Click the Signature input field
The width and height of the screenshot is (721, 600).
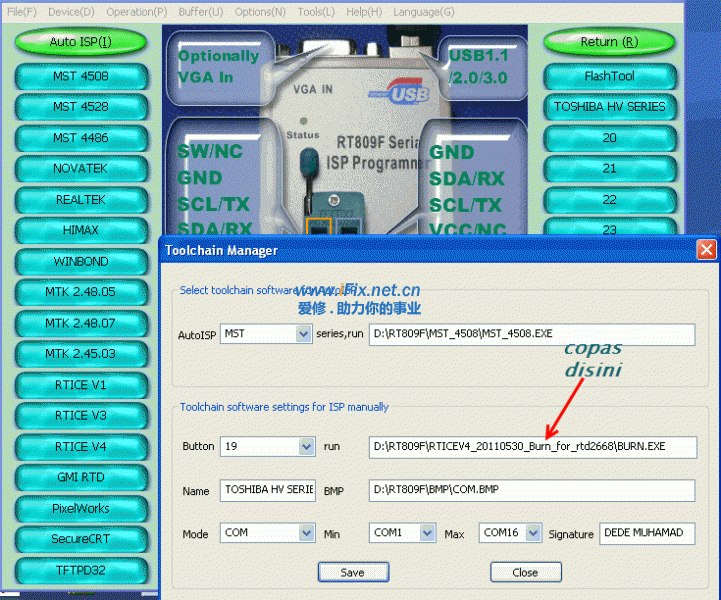646,533
